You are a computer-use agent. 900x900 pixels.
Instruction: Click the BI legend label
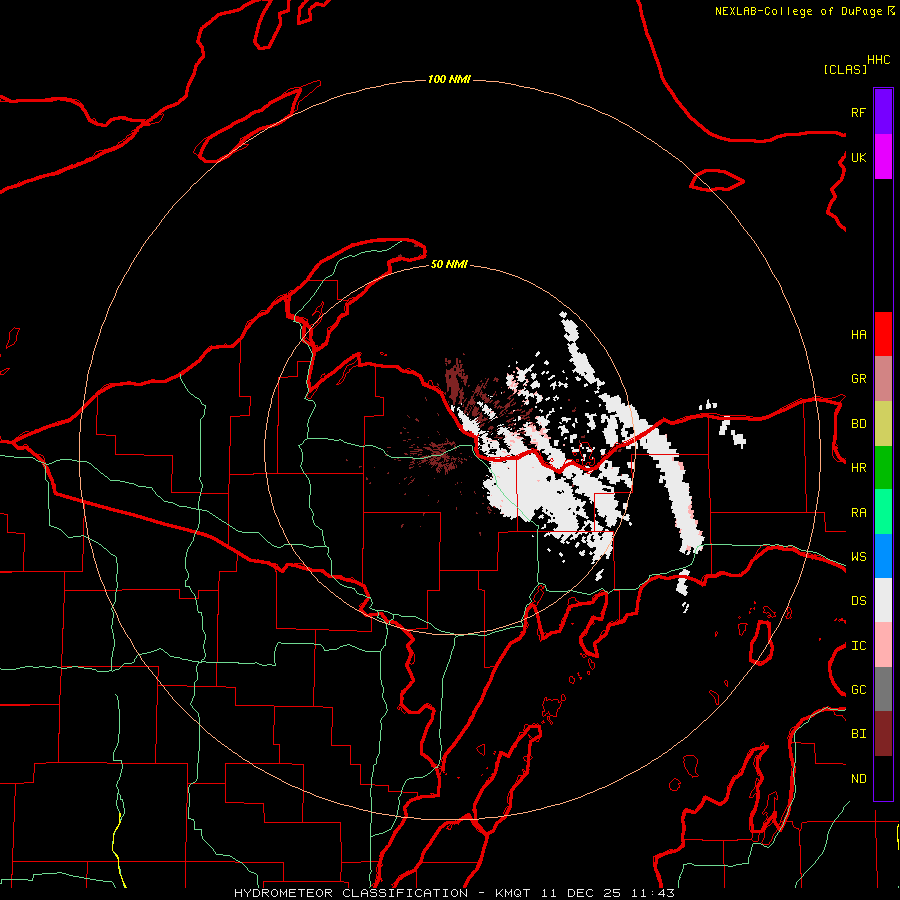pyautogui.click(x=858, y=734)
